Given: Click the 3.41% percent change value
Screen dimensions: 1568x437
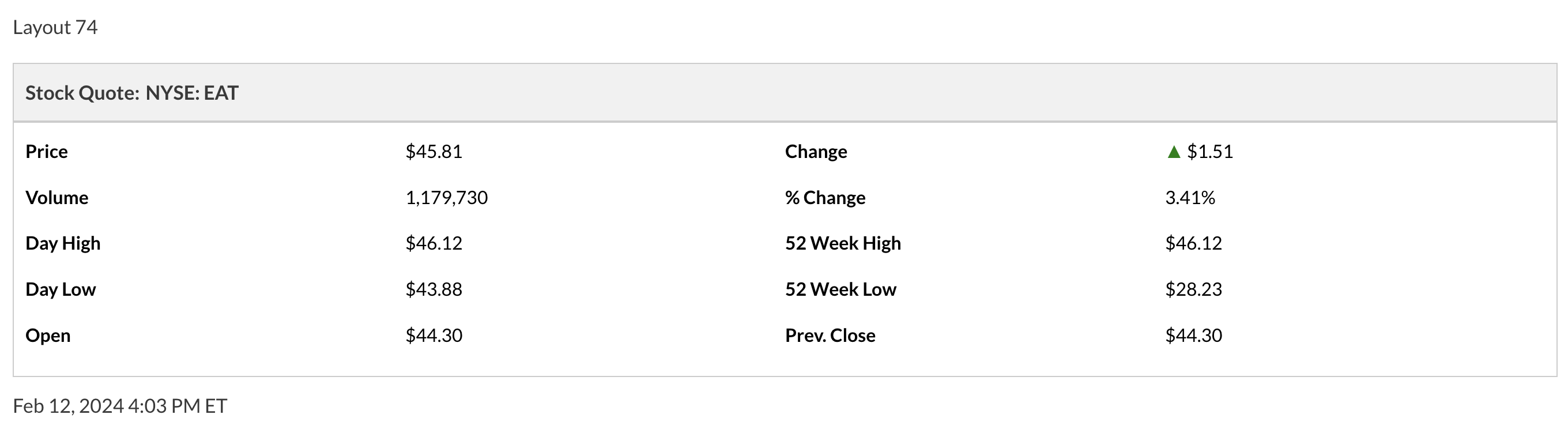Looking at the screenshot, I should 1190,198.
